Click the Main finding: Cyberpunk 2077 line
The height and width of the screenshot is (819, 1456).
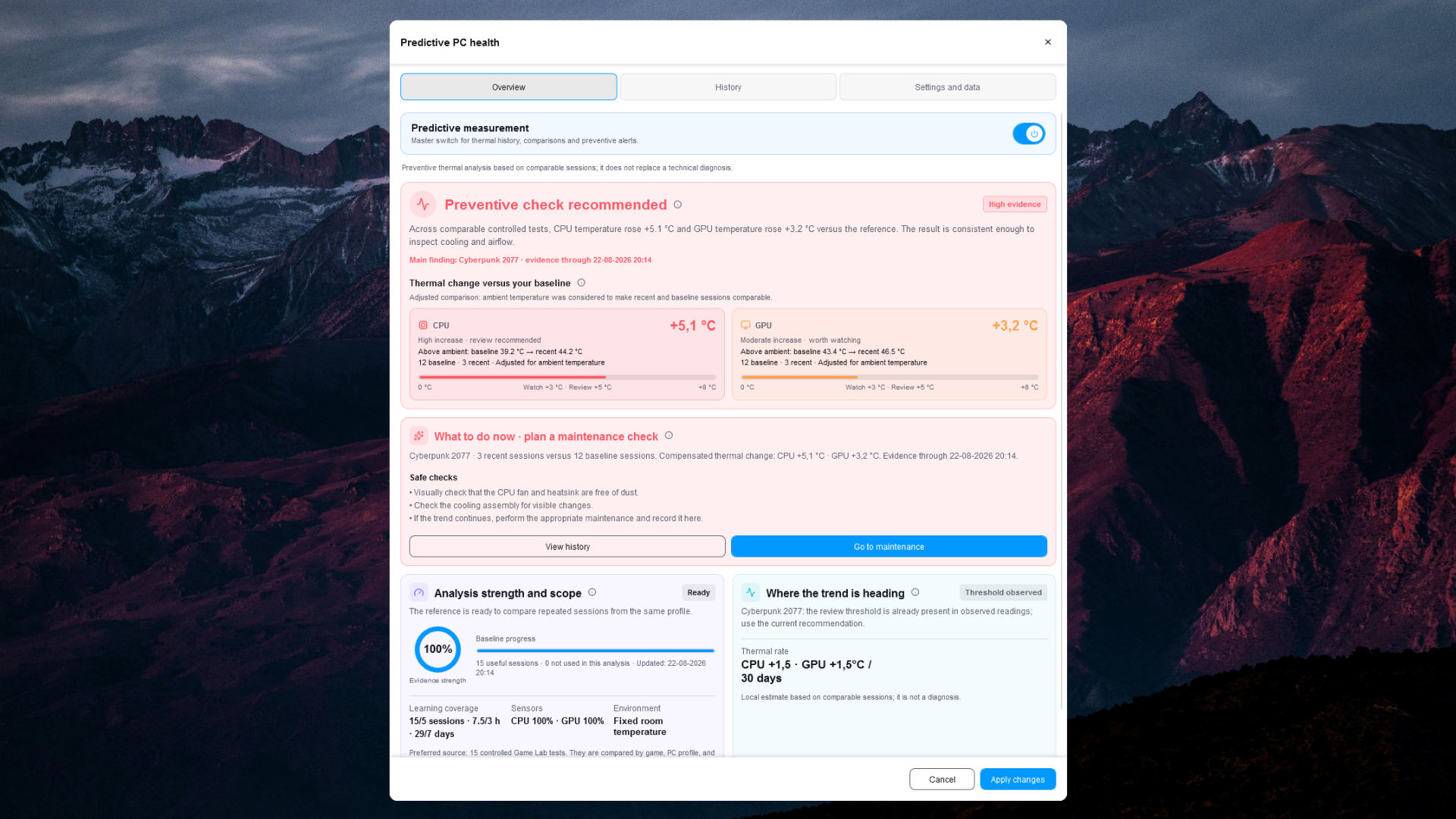[530, 260]
